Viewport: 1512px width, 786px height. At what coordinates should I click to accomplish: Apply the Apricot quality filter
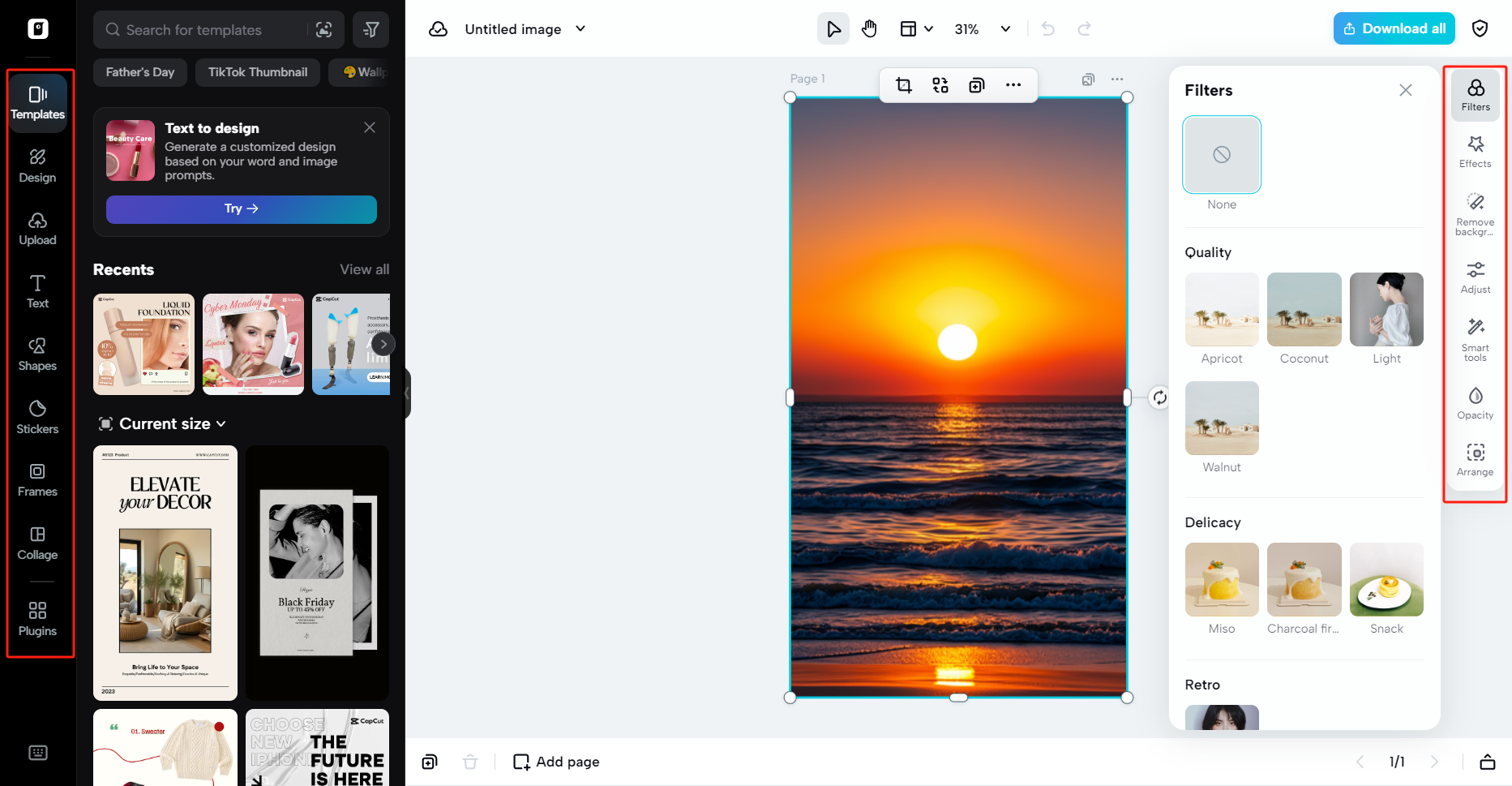click(x=1221, y=310)
